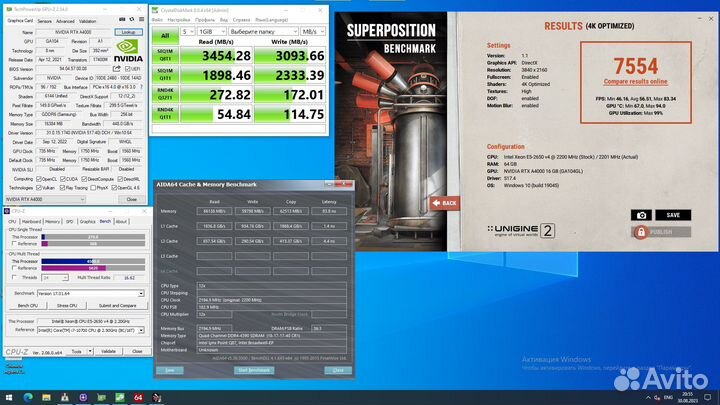Click Bench CPU button in CPU-Z
Image resolution: width=720 pixels, height=405 pixels.
click(x=28, y=305)
